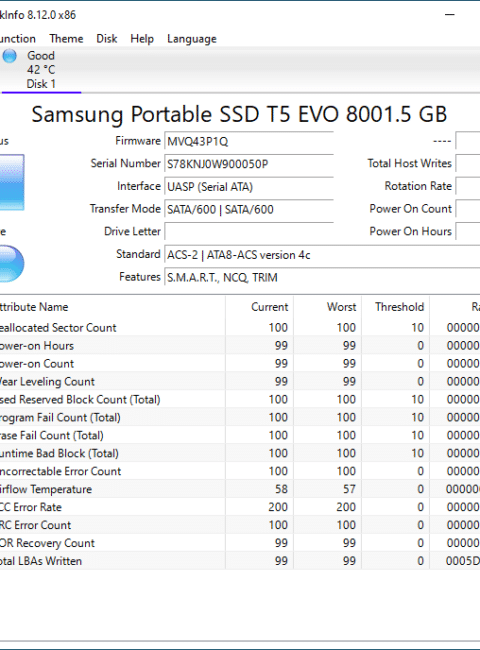Select the ECC Error Rate row

pyautogui.click(x=240, y=507)
